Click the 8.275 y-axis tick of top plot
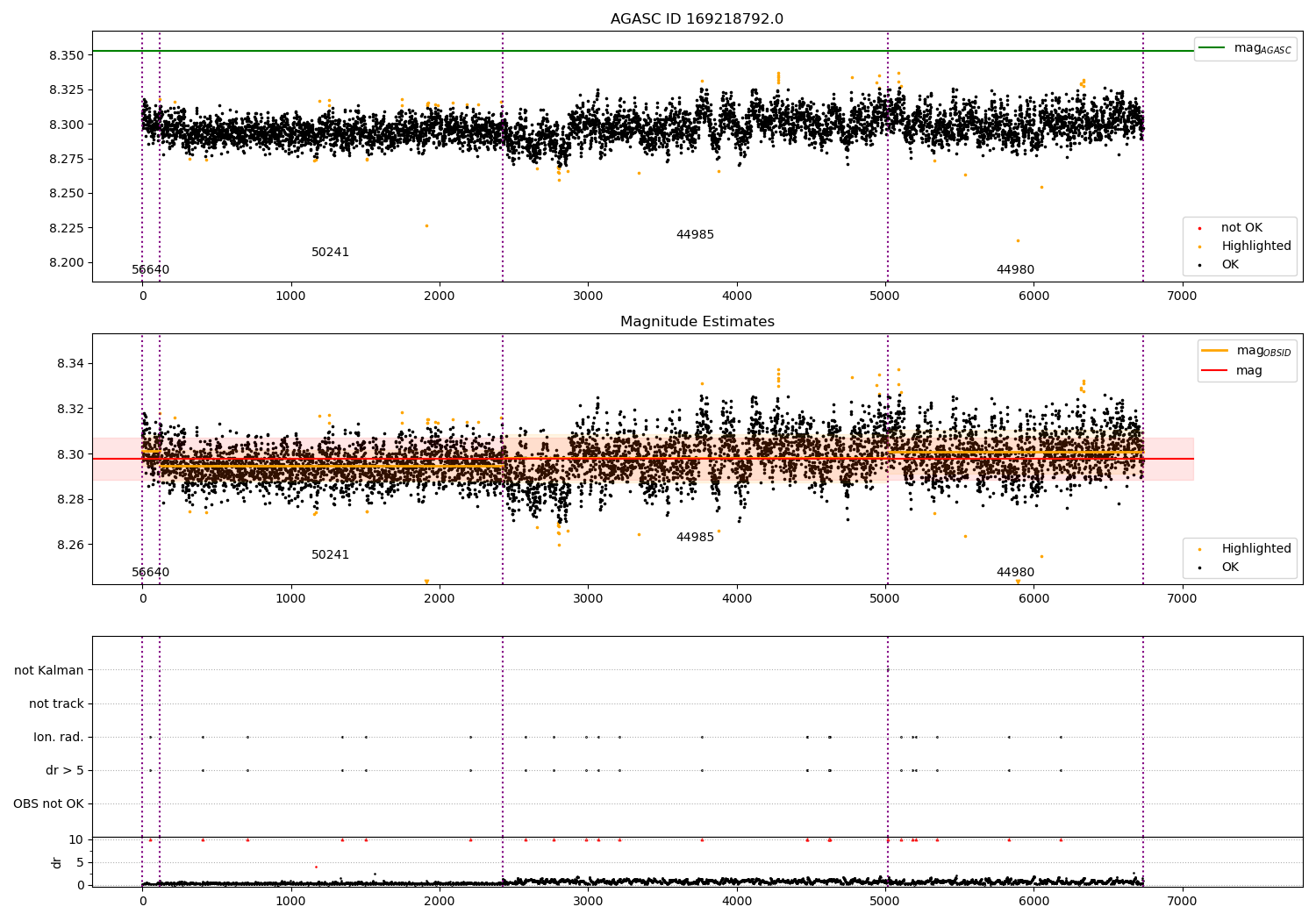Image resolution: width=1316 pixels, height=921 pixels. [x=67, y=159]
